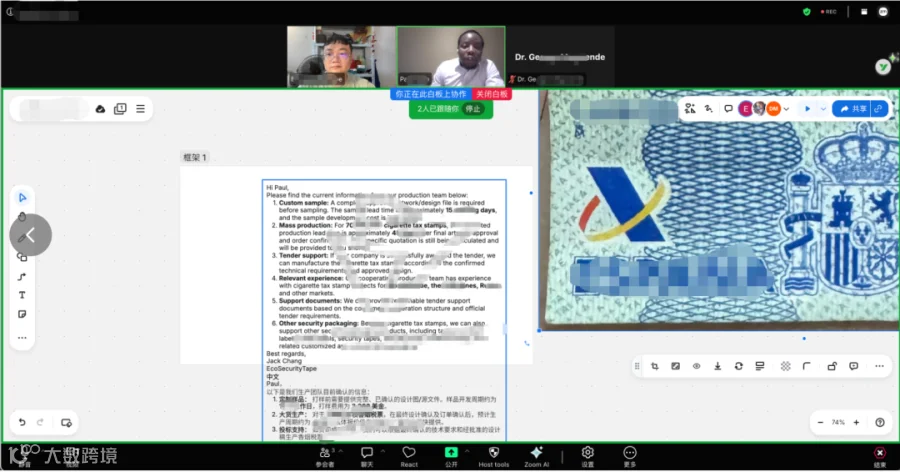The height and width of the screenshot is (472, 900).
Task: Click 关闭白板 to close the whiteboard
Action: click(x=492, y=94)
